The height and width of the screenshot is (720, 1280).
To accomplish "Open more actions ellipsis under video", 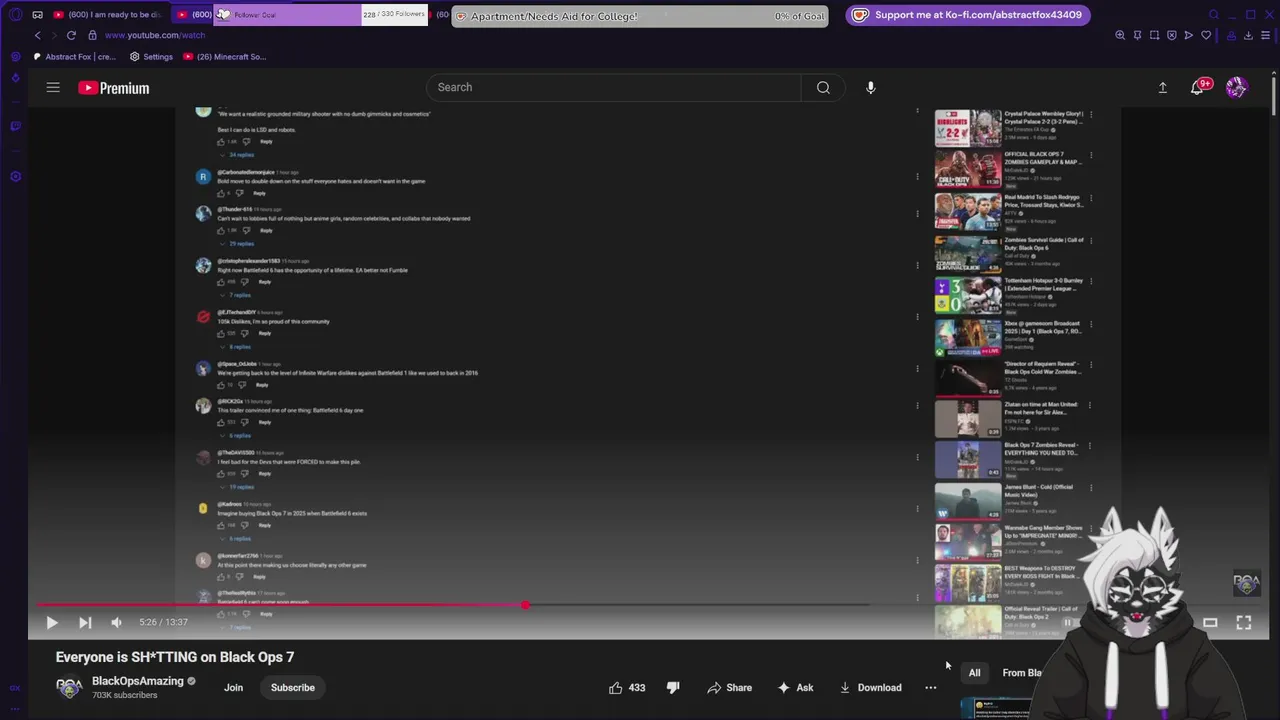I will (931, 688).
